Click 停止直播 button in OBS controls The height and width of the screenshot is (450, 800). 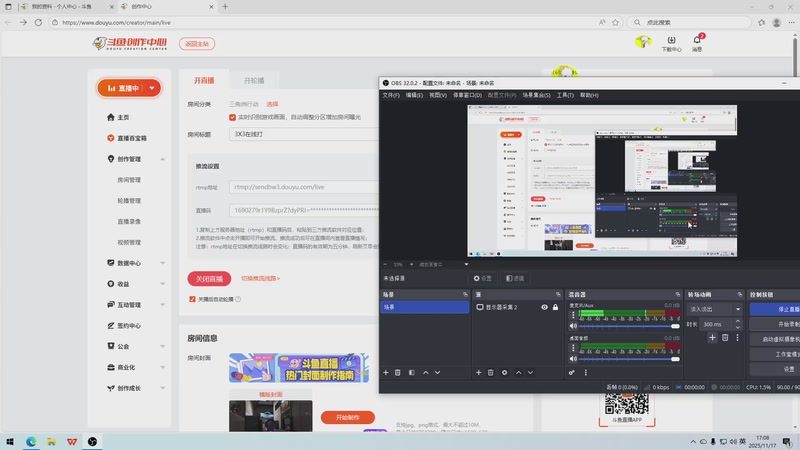[x=775, y=309]
